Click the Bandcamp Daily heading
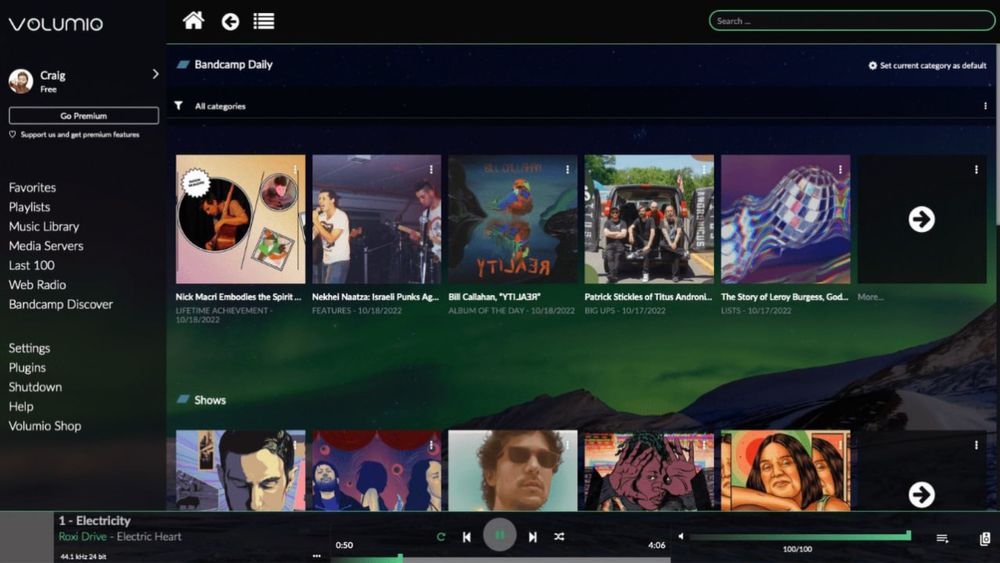The height and width of the screenshot is (563, 1000). coord(233,64)
